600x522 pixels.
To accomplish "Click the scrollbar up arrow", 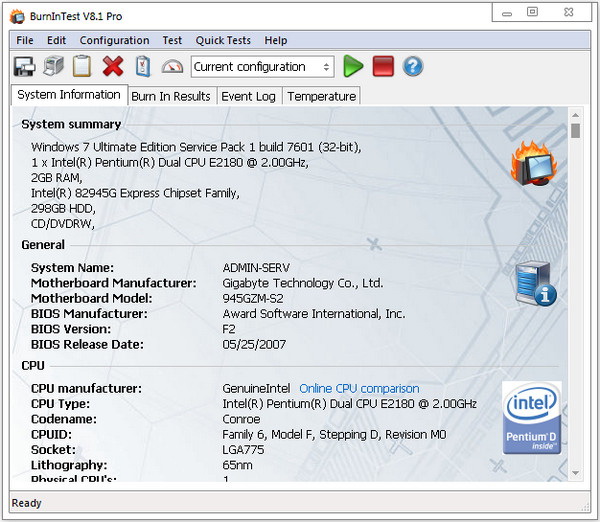I will tap(576, 114).
